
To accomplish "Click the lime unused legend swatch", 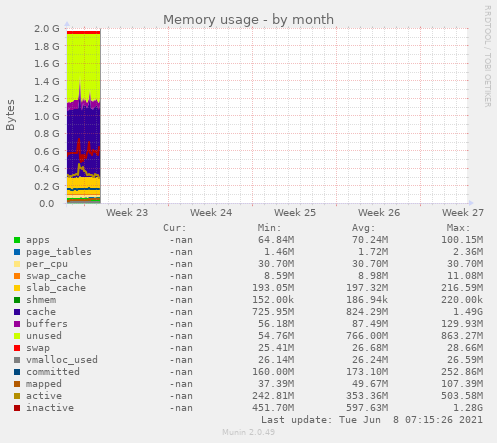I will pyautogui.click(x=17, y=336).
